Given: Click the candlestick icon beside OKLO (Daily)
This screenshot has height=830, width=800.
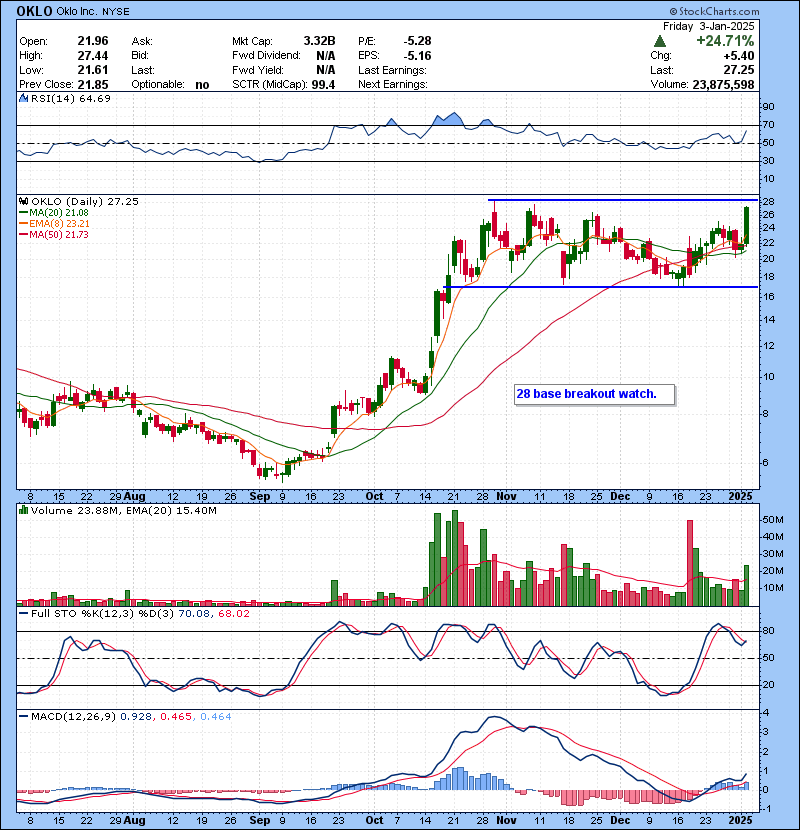Looking at the screenshot, I should pyautogui.click(x=23, y=201).
